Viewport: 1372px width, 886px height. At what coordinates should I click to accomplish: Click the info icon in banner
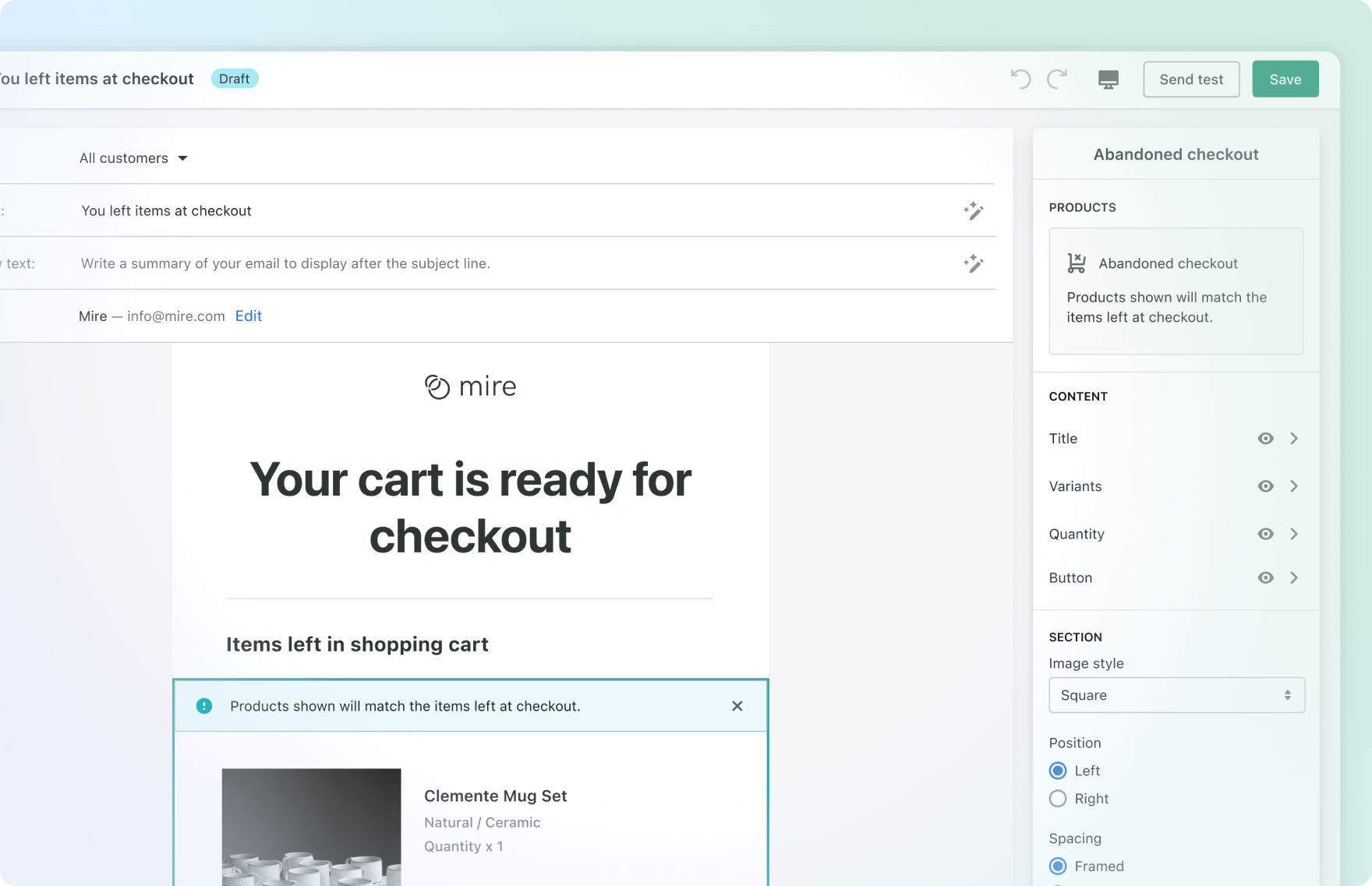point(204,706)
